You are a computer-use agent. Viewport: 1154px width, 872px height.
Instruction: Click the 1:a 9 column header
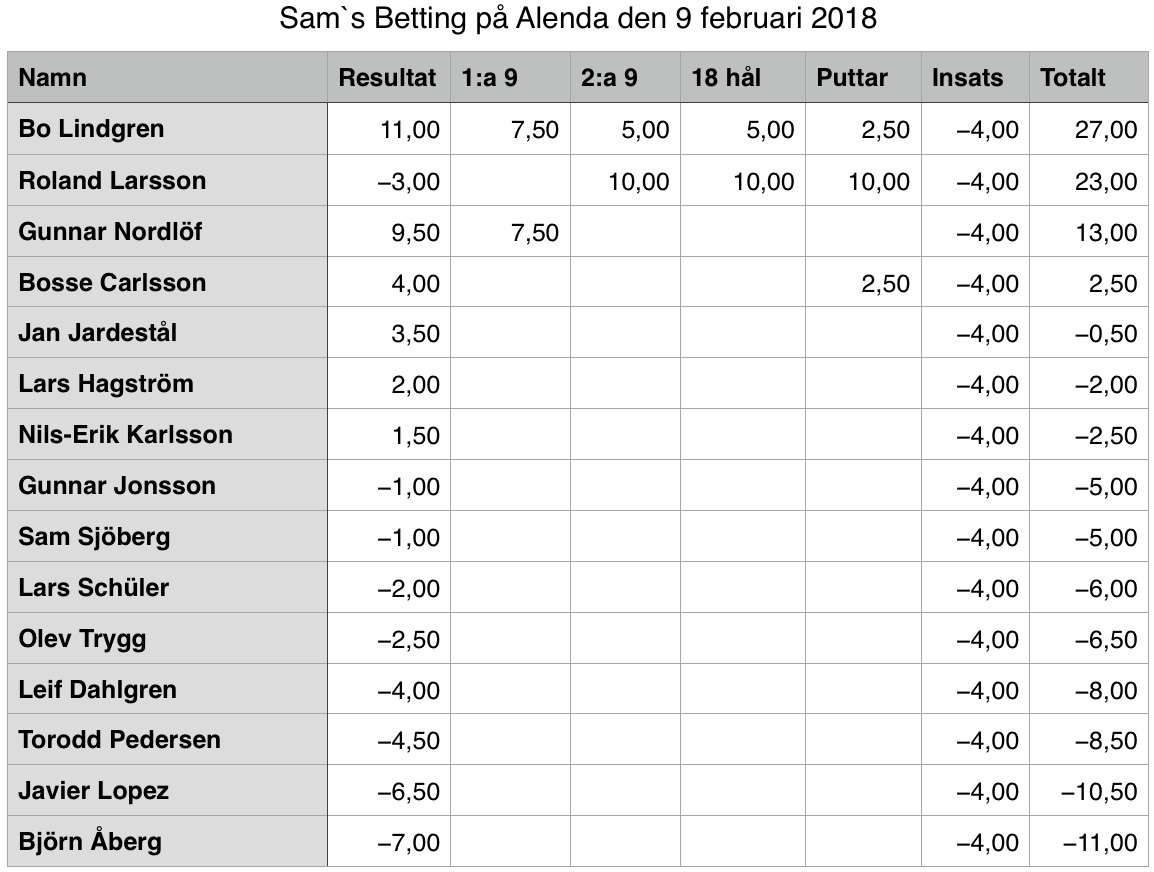tap(510, 77)
